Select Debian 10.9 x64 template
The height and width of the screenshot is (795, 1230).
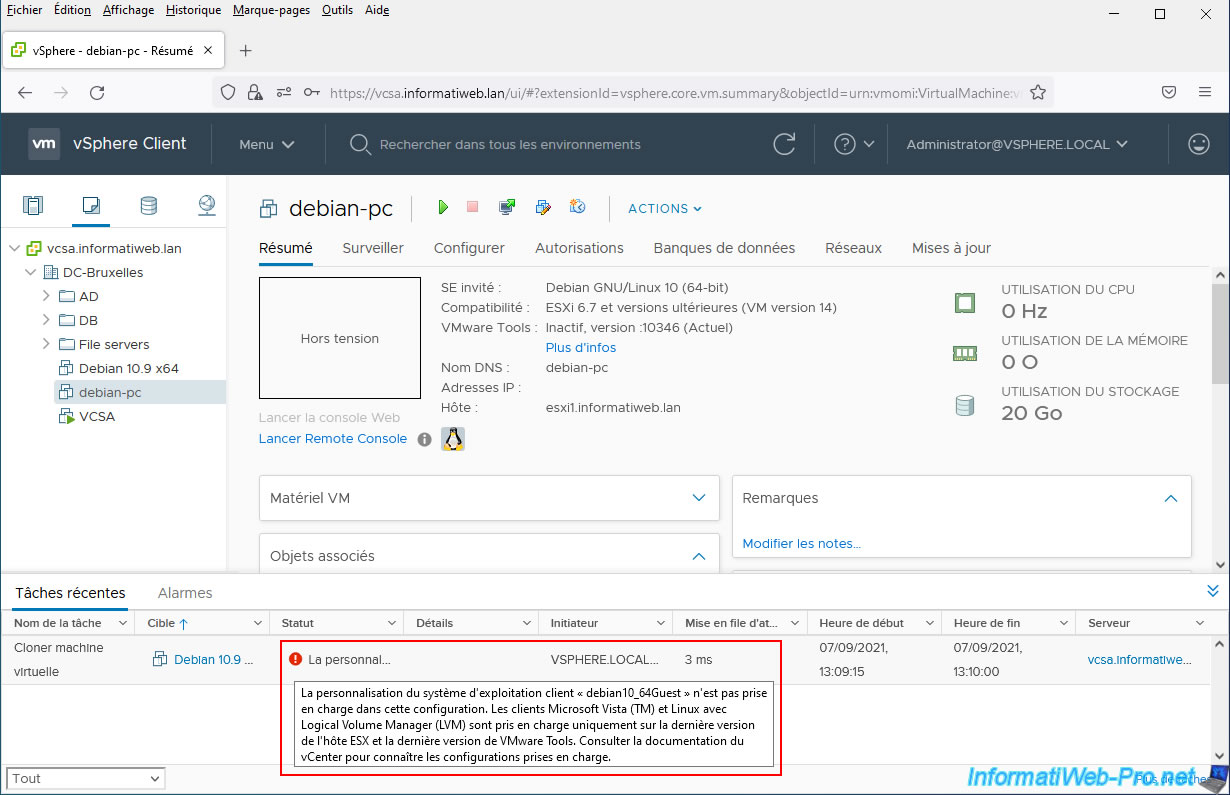(129, 368)
